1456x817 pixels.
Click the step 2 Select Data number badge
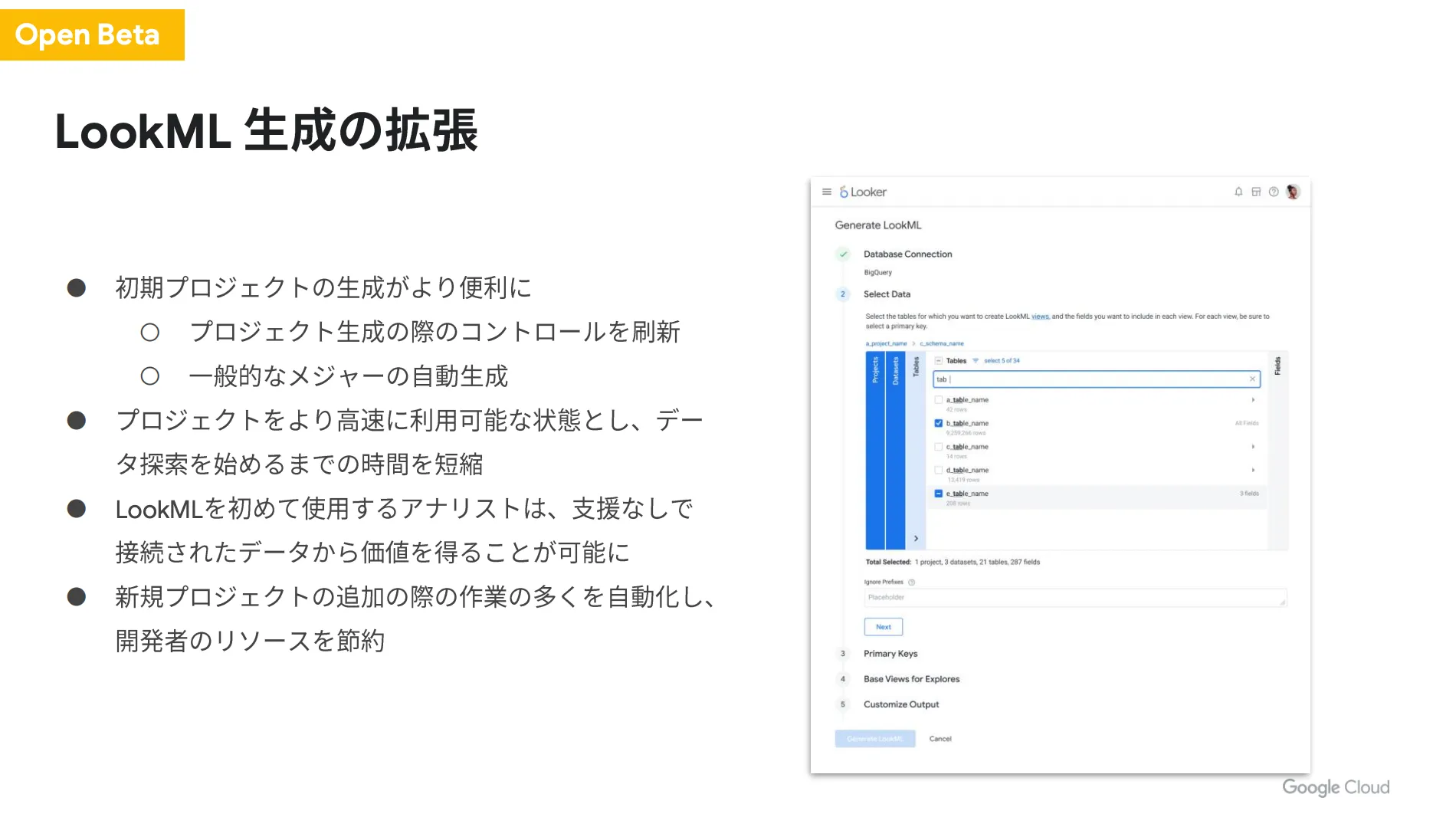[843, 294]
